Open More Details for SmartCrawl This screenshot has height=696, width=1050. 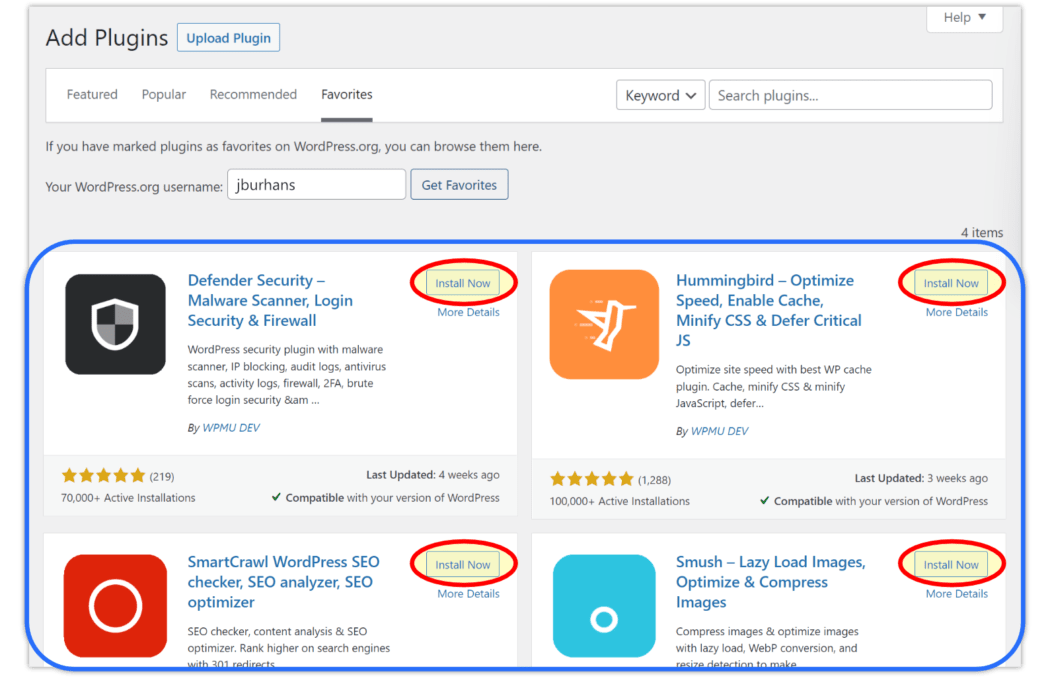click(468, 594)
